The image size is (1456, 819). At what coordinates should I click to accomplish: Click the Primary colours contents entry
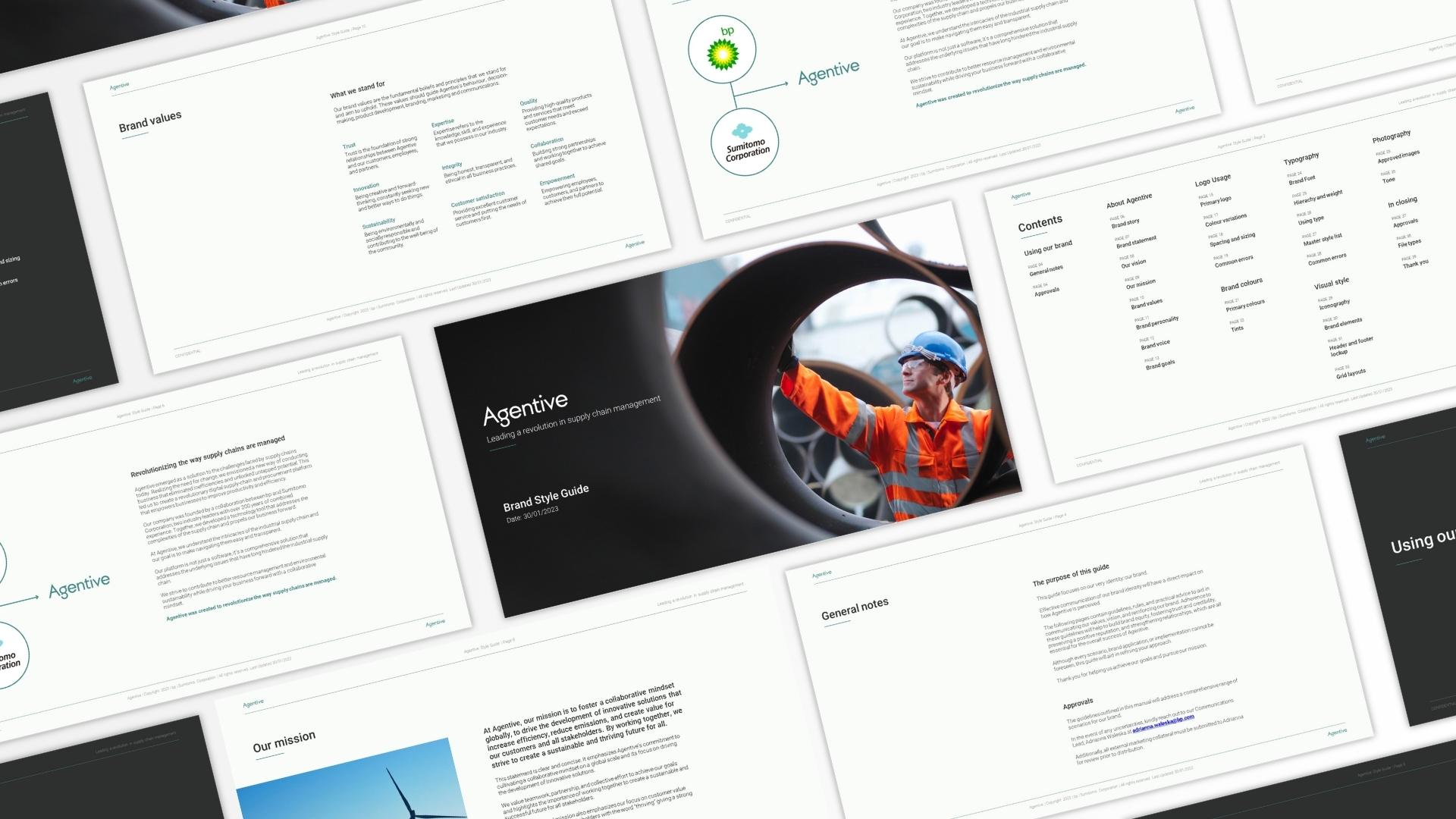[1244, 306]
